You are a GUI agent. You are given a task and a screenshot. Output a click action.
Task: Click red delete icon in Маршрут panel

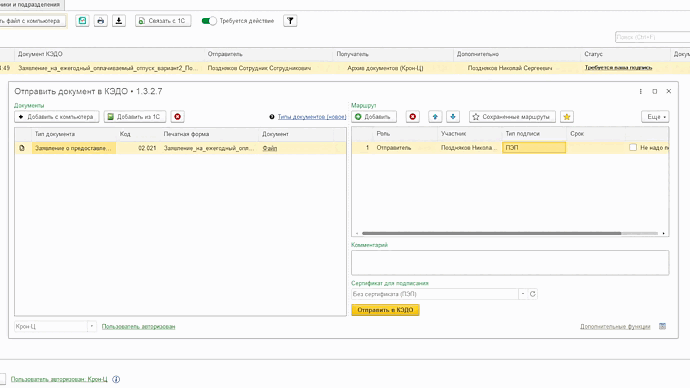[x=412, y=117]
